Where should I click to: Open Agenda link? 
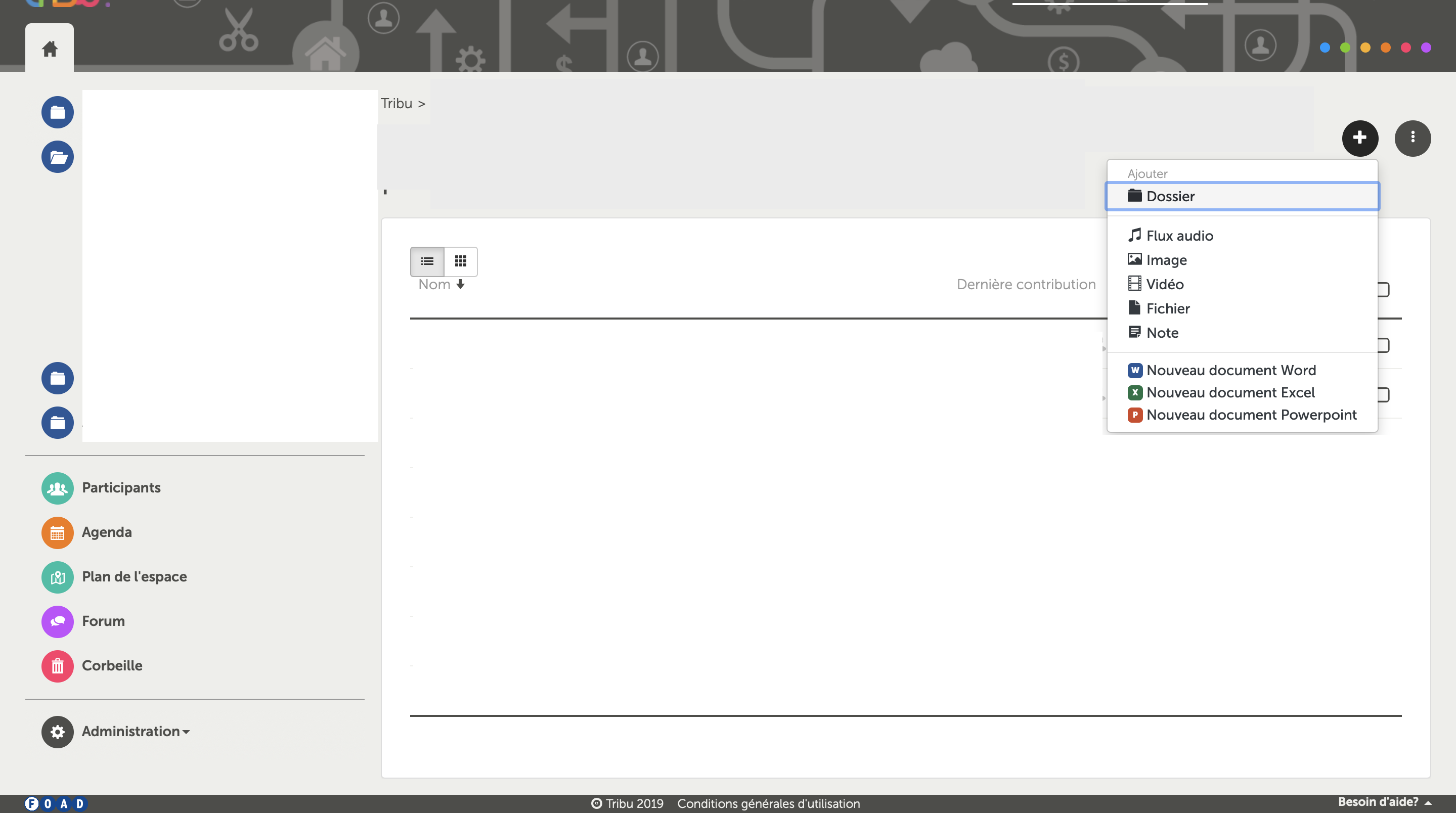coord(107,532)
